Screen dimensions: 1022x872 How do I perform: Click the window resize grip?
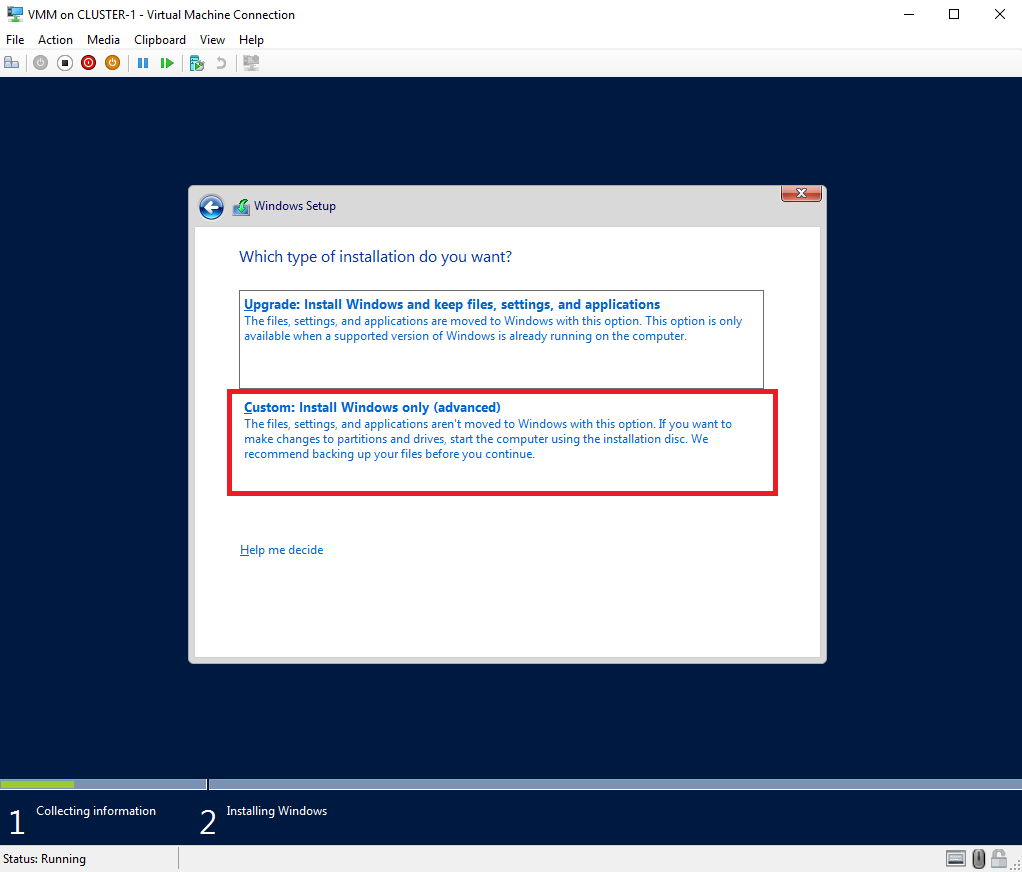[x=1015, y=865]
